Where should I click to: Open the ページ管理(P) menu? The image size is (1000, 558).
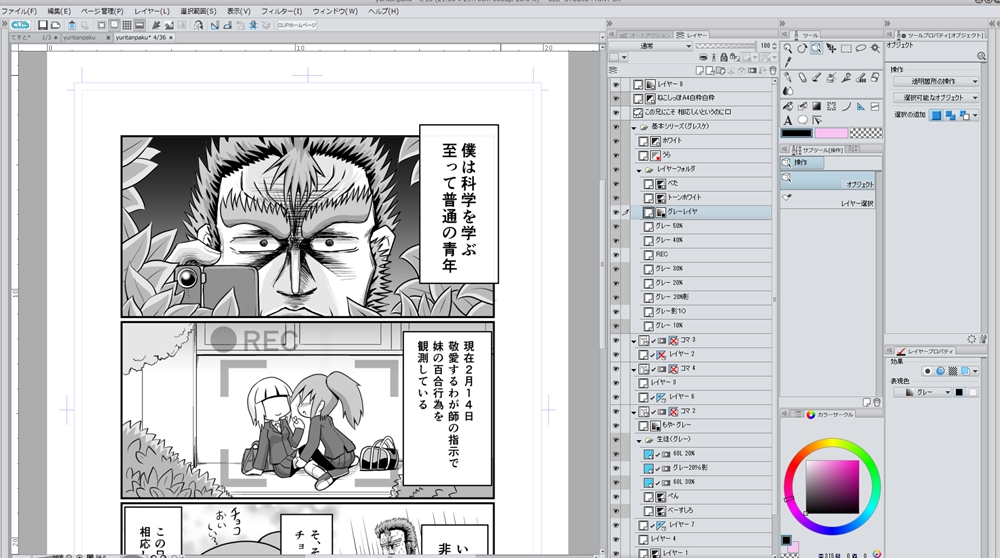pyautogui.click(x=102, y=11)
